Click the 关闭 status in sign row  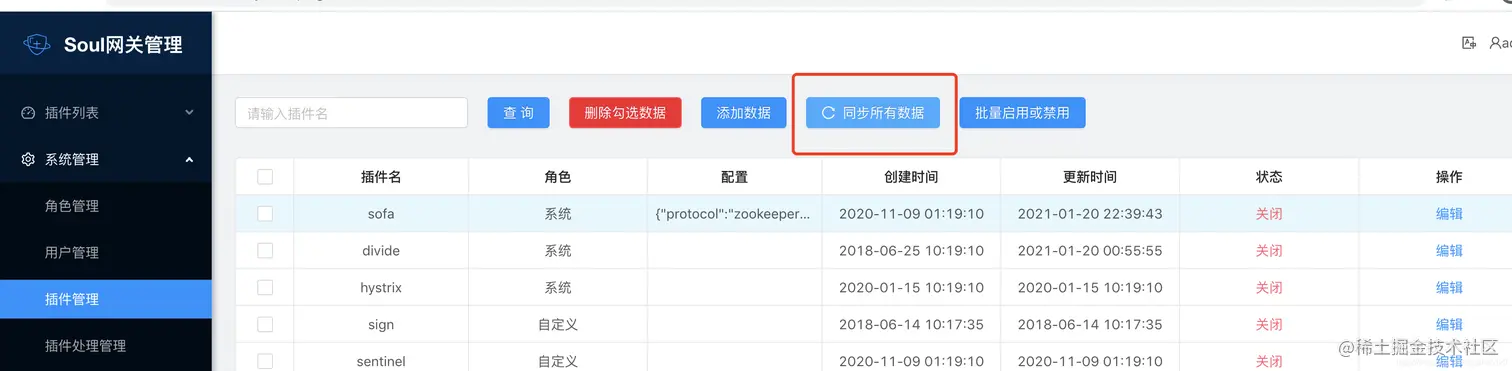pos(1269,325)
